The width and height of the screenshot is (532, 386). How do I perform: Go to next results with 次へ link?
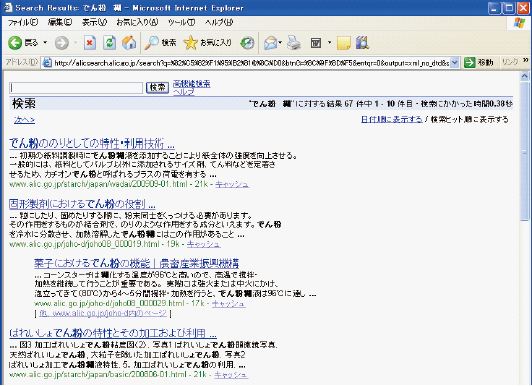[x=24, y=120]
